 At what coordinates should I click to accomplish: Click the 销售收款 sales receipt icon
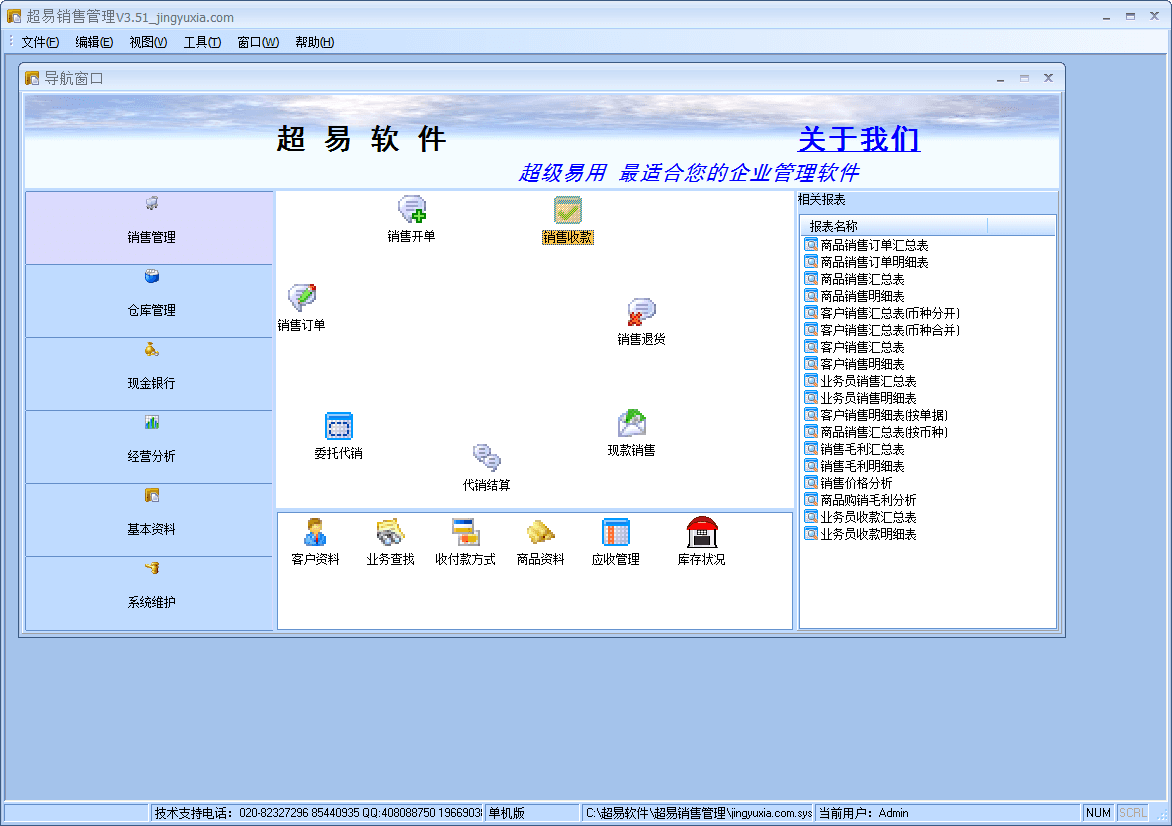(x=568, y=211)
